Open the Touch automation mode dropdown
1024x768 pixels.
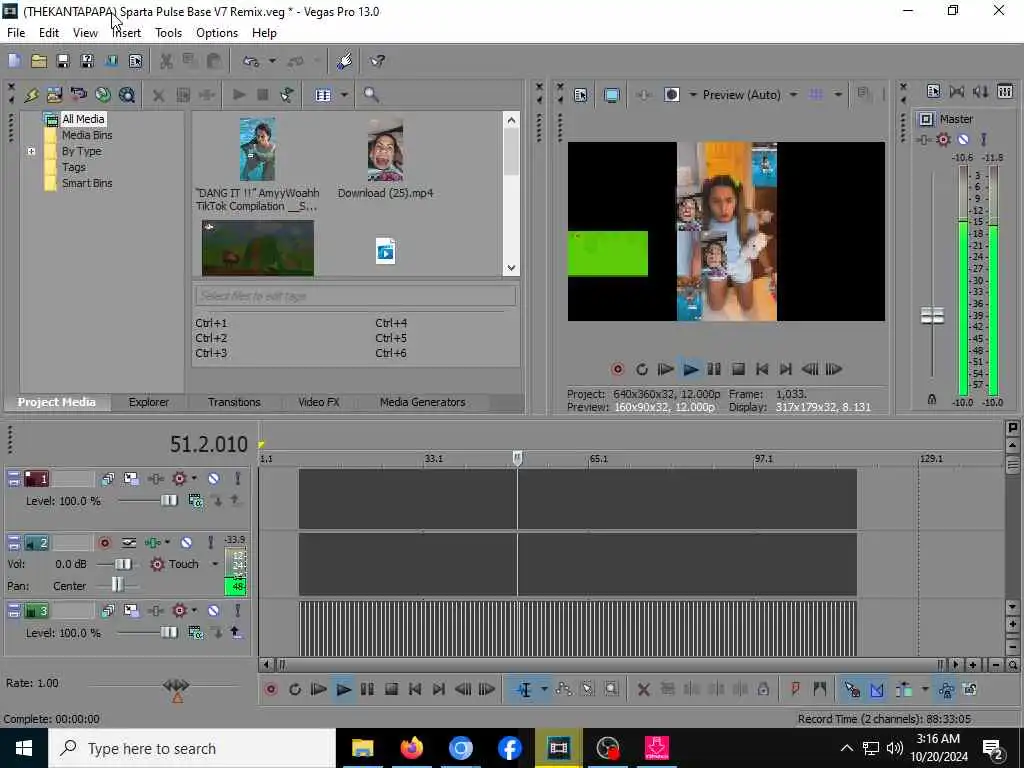click(x=215, y=564)
